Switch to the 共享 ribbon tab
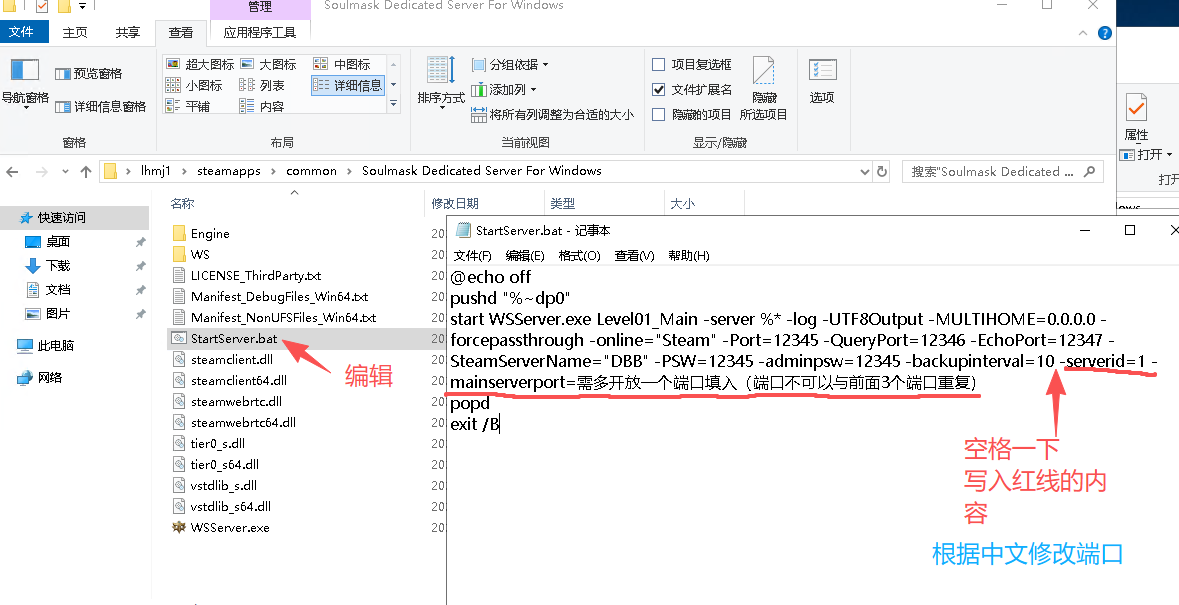The width and height of the screenshot is (1179, 605). coord(128,32)
